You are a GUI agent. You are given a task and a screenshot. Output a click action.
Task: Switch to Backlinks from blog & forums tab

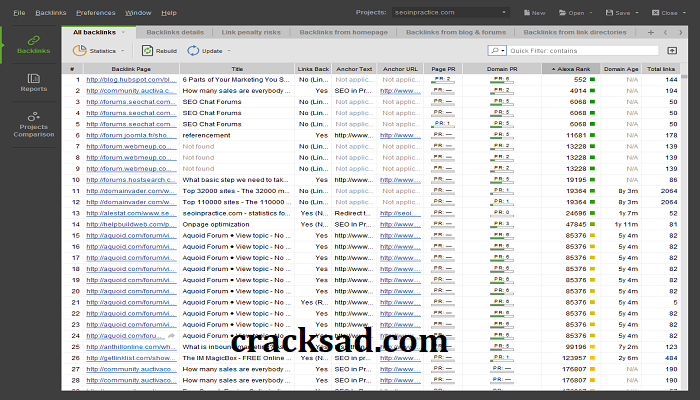point(456,32)
